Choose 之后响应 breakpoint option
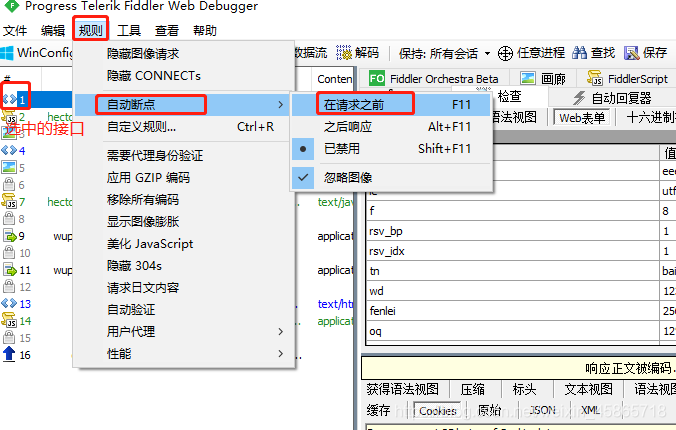 (391, 126)
